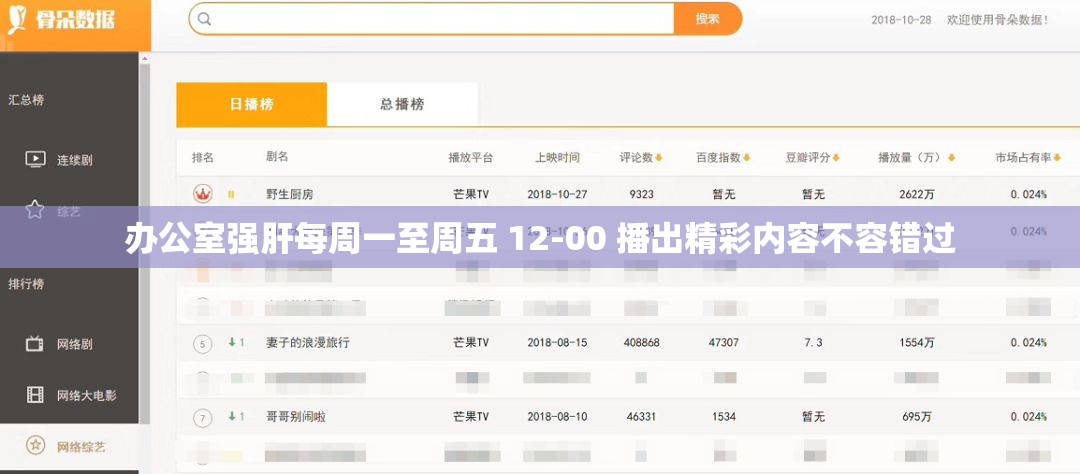Click play count 695万
This screenshot has height=474, width=1080.
917,417
